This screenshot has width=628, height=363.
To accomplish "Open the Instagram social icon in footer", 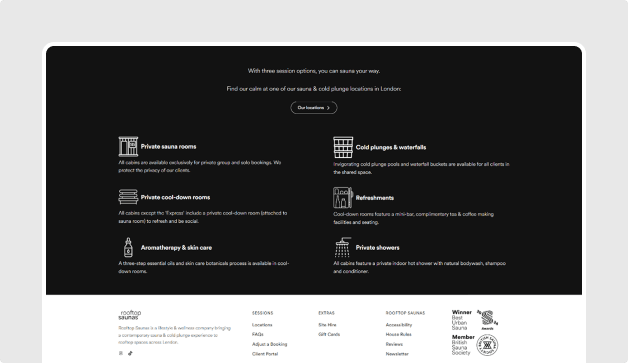I will (121, 353).
